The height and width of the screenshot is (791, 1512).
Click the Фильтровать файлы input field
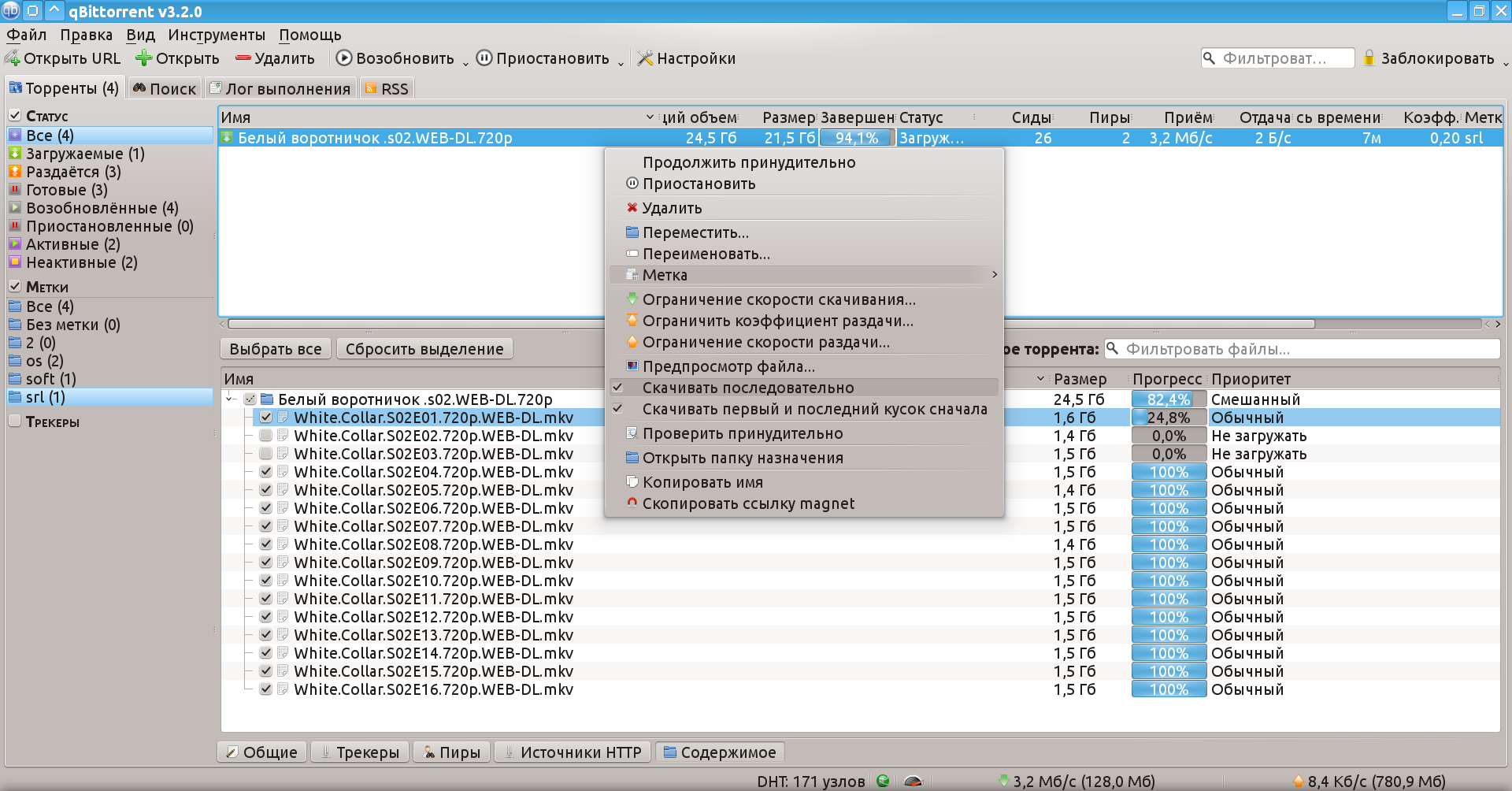tap(1303, 349)
